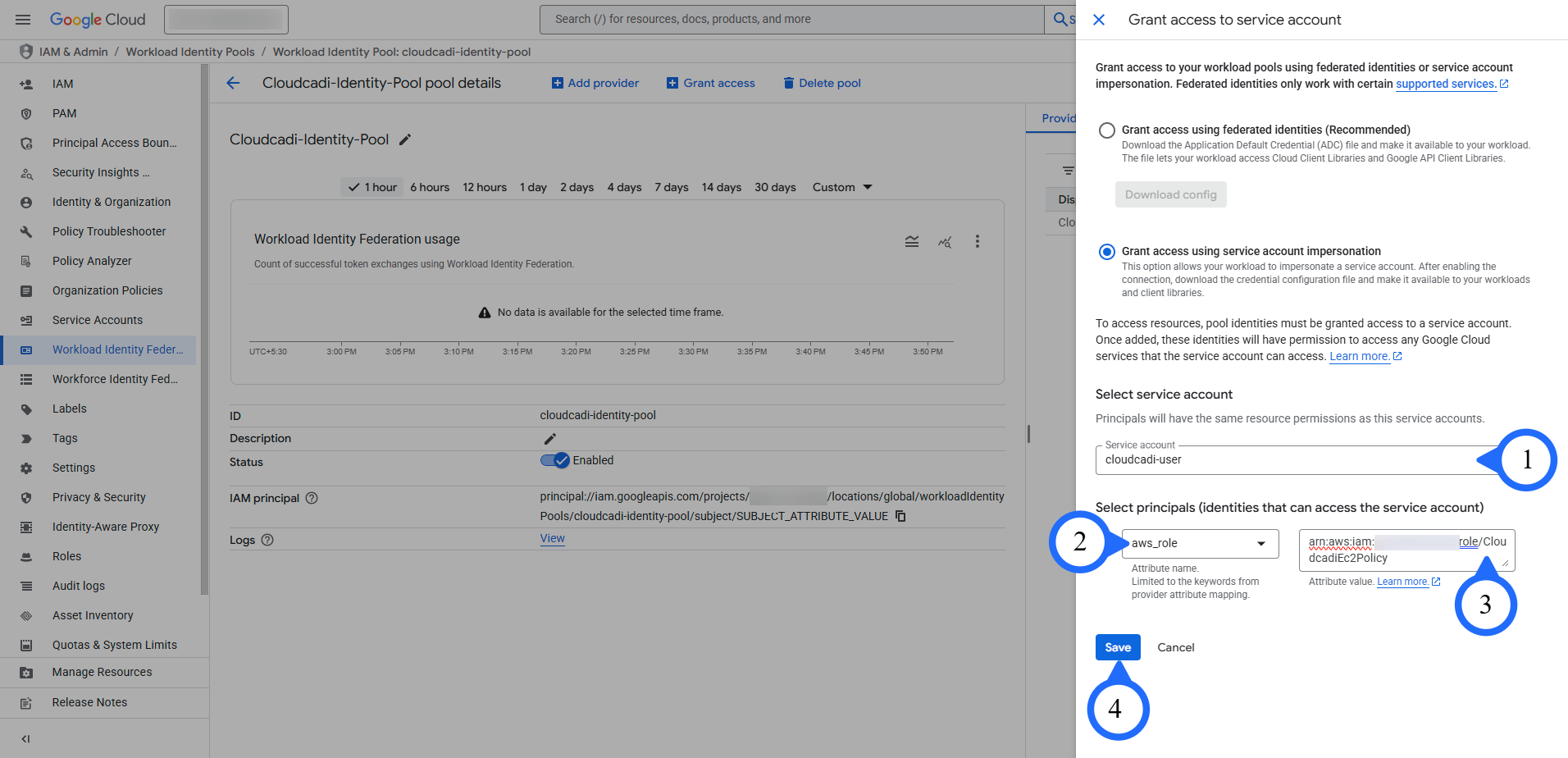Select service account impersonation radio option

pyautogui.click(x=1107, y=252)
